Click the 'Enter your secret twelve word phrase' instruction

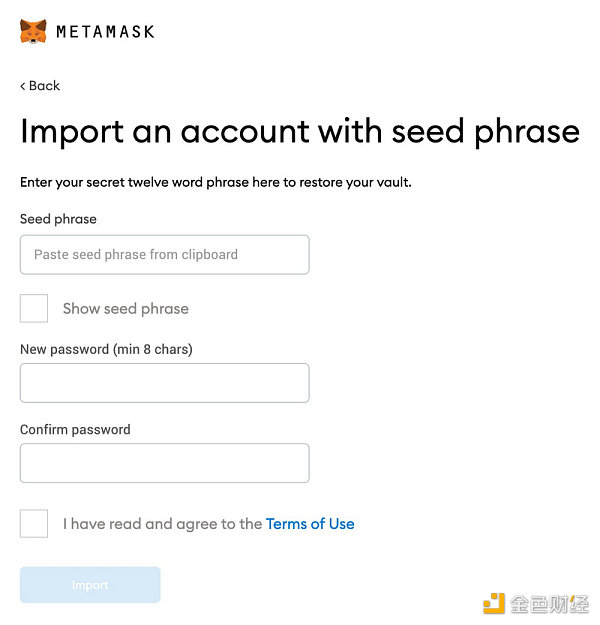pyautogui.click(x=216, y=182)
